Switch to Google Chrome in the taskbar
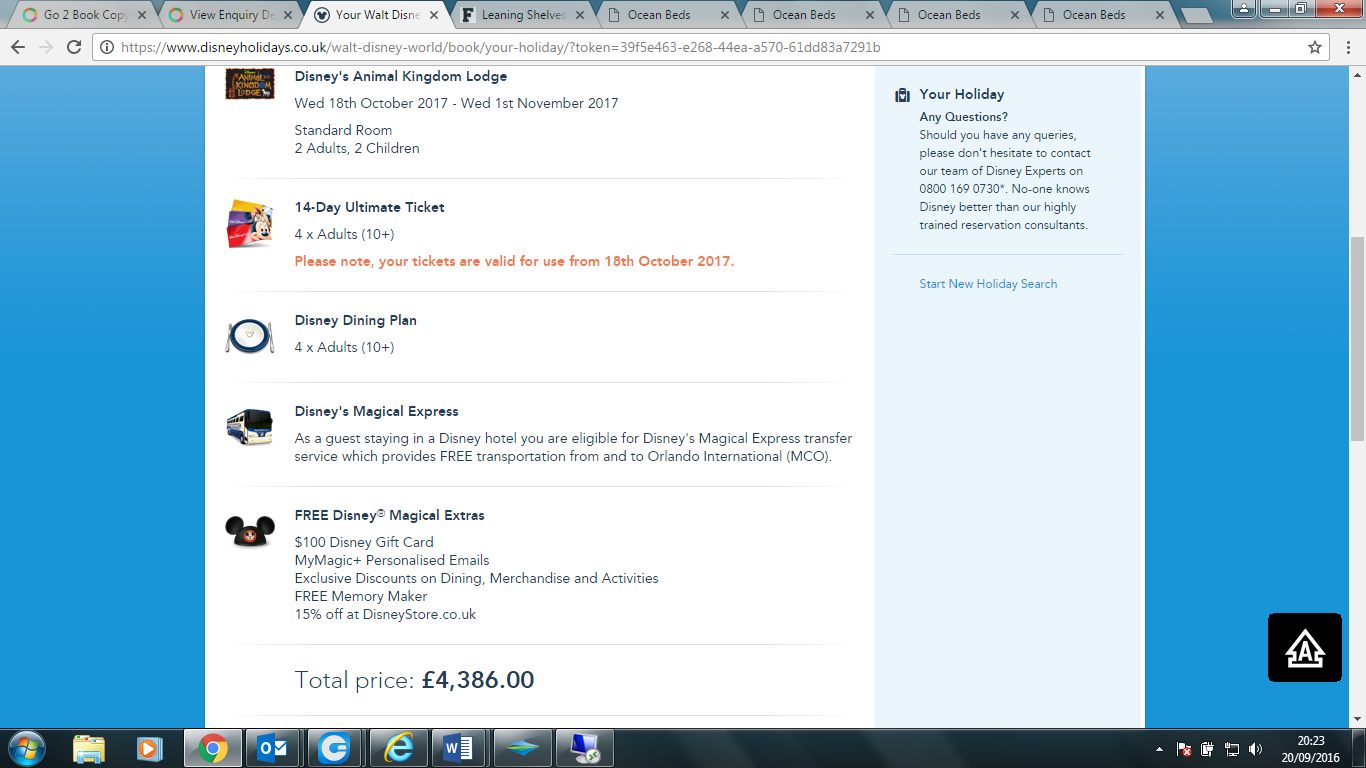The image size is (1366, 768). tap(212, 748)
